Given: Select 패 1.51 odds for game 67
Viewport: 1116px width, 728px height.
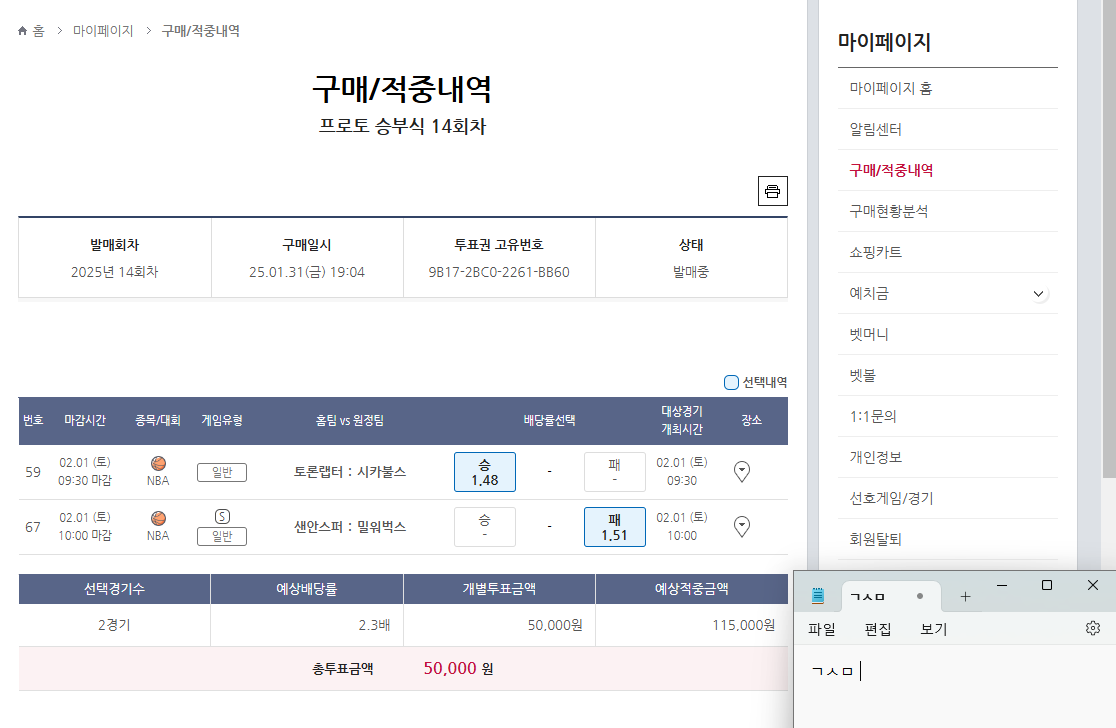Looking at the screenshot, I should [x=614, y=527].
